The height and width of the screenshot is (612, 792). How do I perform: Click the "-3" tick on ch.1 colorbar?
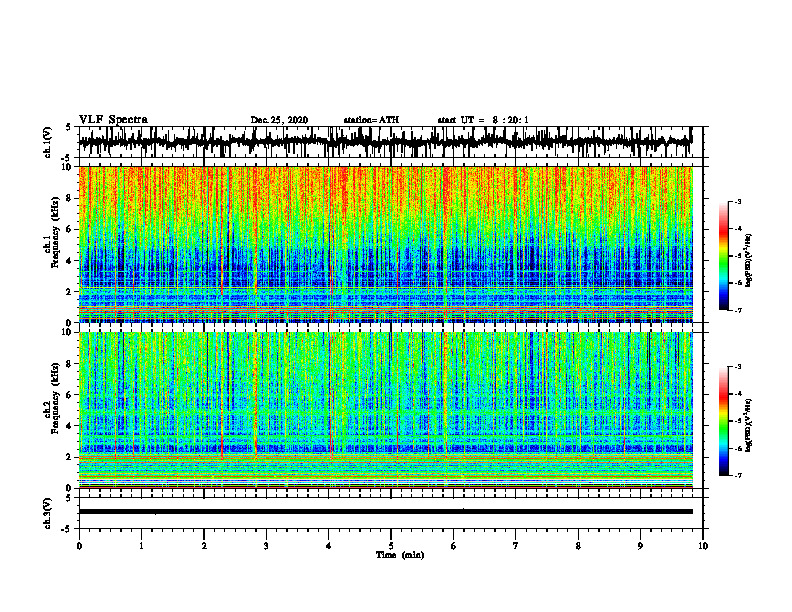click(738, 202)
